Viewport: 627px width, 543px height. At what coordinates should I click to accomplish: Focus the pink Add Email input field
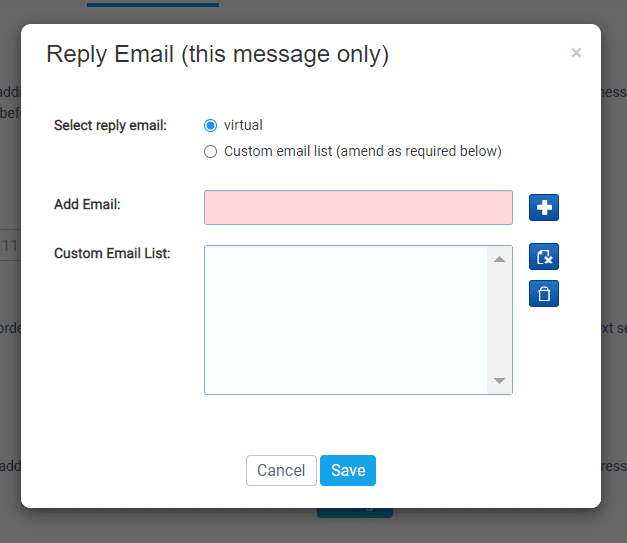pyautogui.click(x=358, y=208)
